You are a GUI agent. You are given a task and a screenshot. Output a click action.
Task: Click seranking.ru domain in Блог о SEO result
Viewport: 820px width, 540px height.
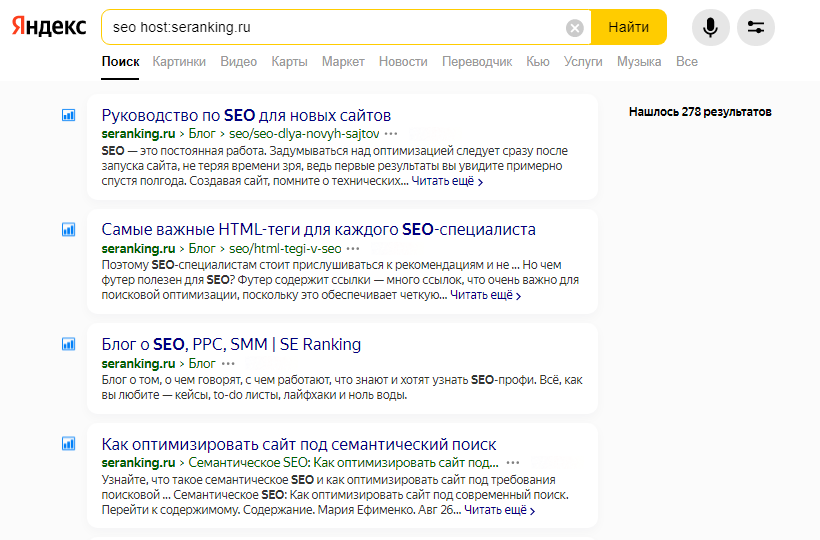coord(138,363)
